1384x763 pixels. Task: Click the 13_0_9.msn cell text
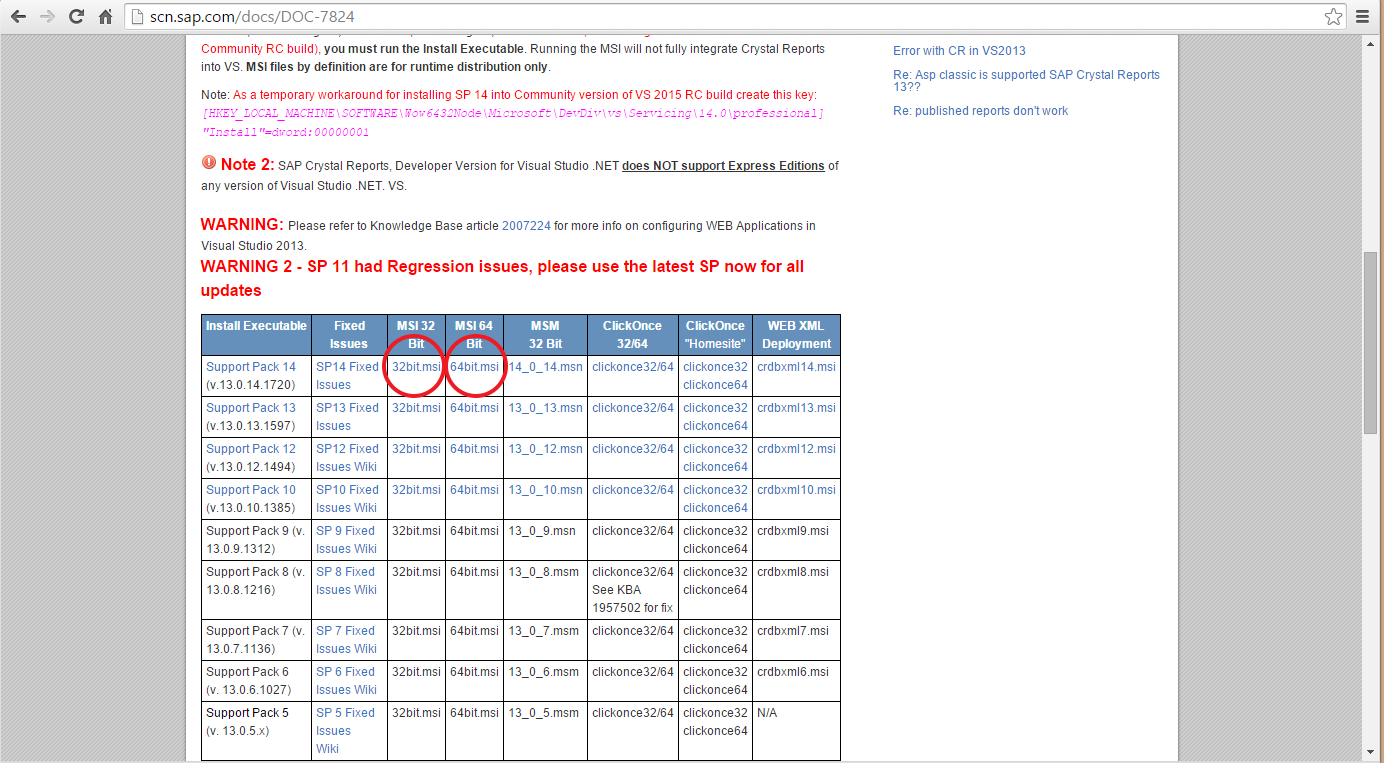tap(543, 531)
